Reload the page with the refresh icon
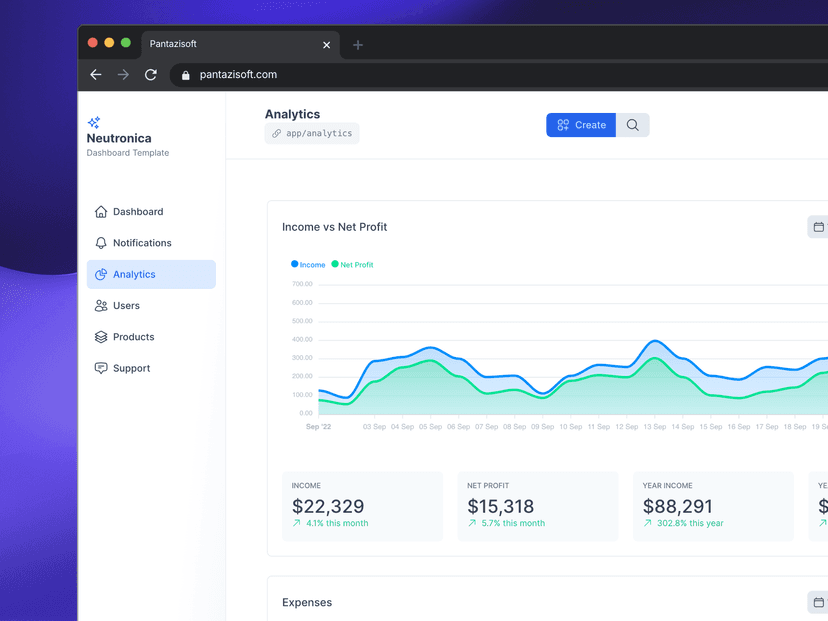828x621 pixels. [x=150, y=74]
